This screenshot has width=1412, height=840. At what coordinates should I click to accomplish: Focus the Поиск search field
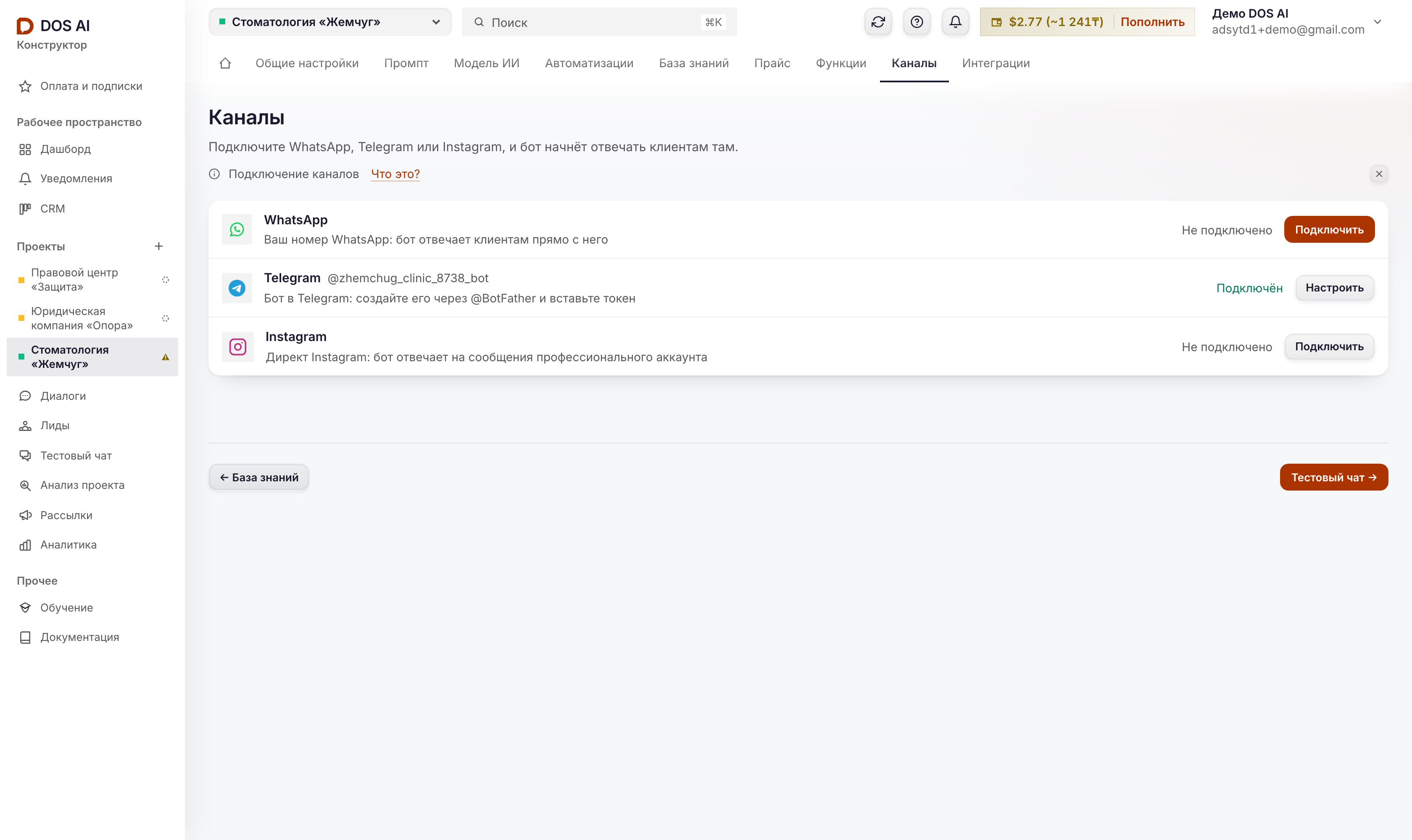599,22
